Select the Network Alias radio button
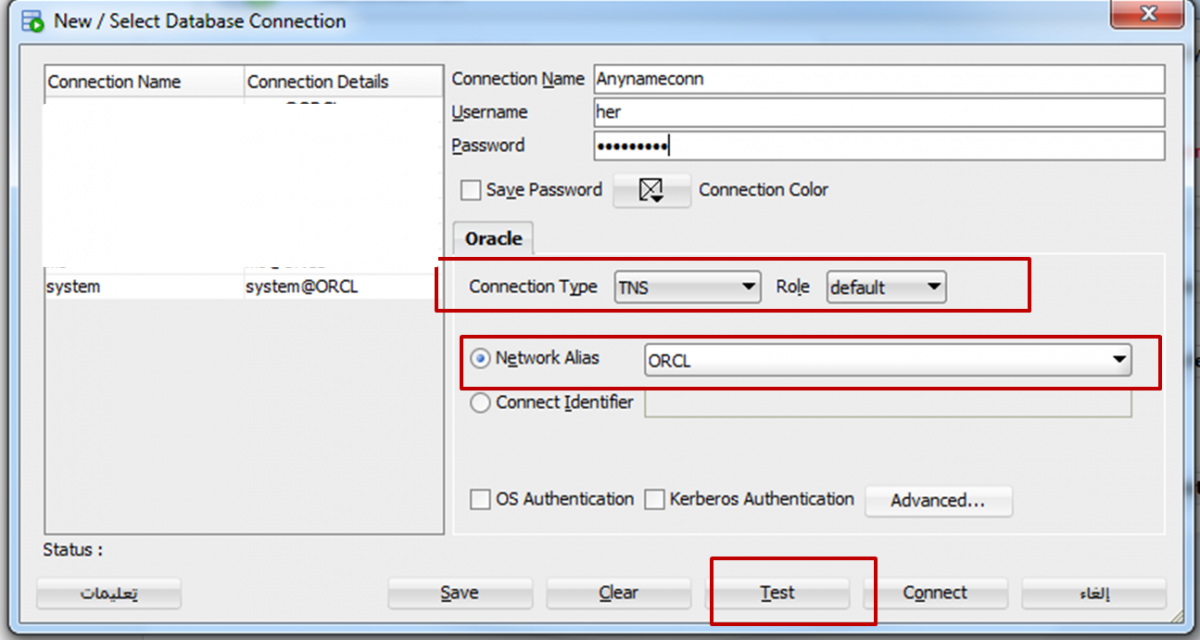 click(x=481, y=358)
